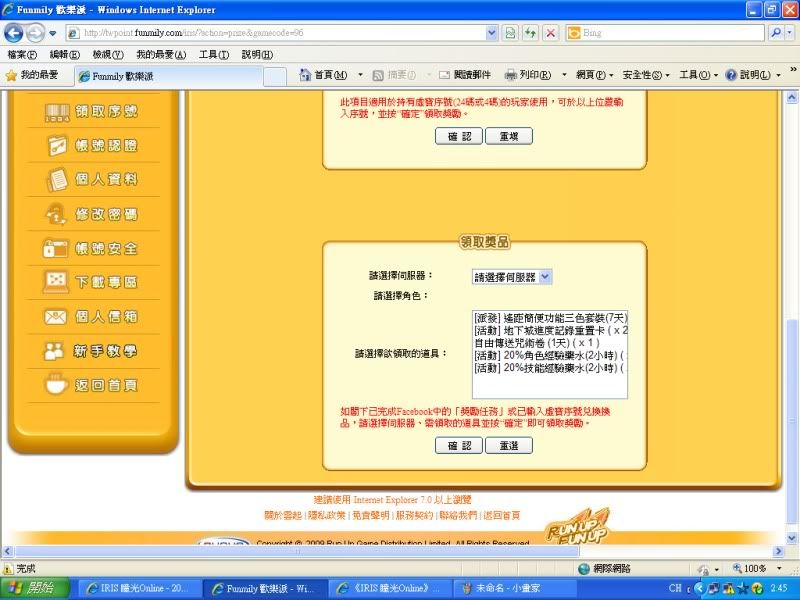This screenshot has height=600, width=800.
Task: Click the browser refresh button
Action: pos(530,33)
